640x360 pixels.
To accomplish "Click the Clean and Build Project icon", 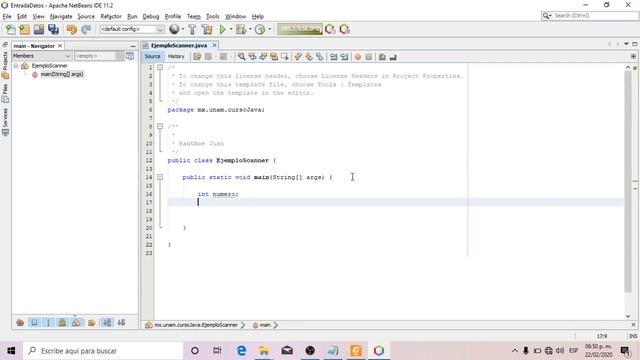I will [207, 29].
